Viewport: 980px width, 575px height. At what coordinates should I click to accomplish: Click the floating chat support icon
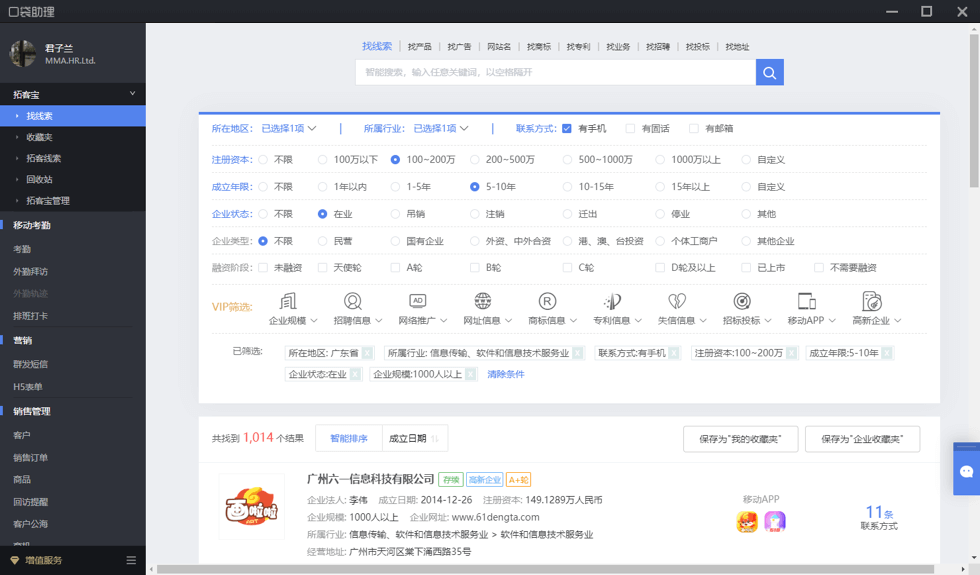(x=966, y=471)
